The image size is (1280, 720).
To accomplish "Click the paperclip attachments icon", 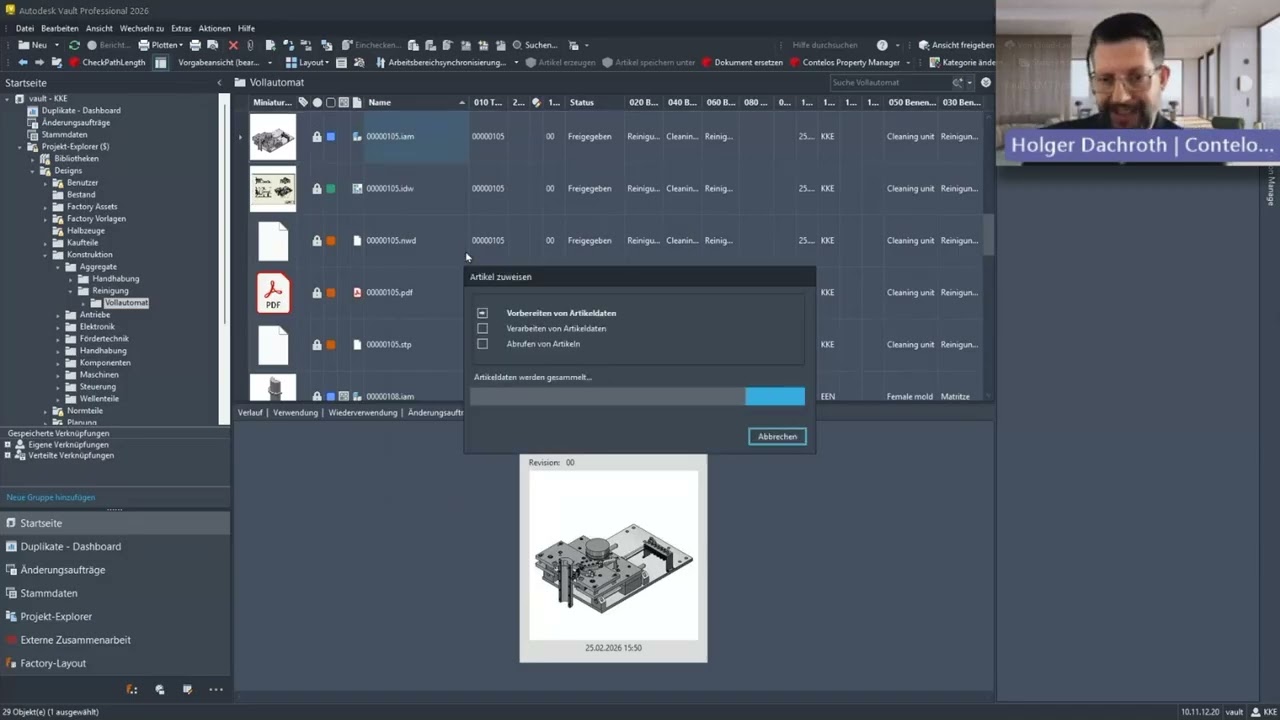I will [x=250, y=45].
